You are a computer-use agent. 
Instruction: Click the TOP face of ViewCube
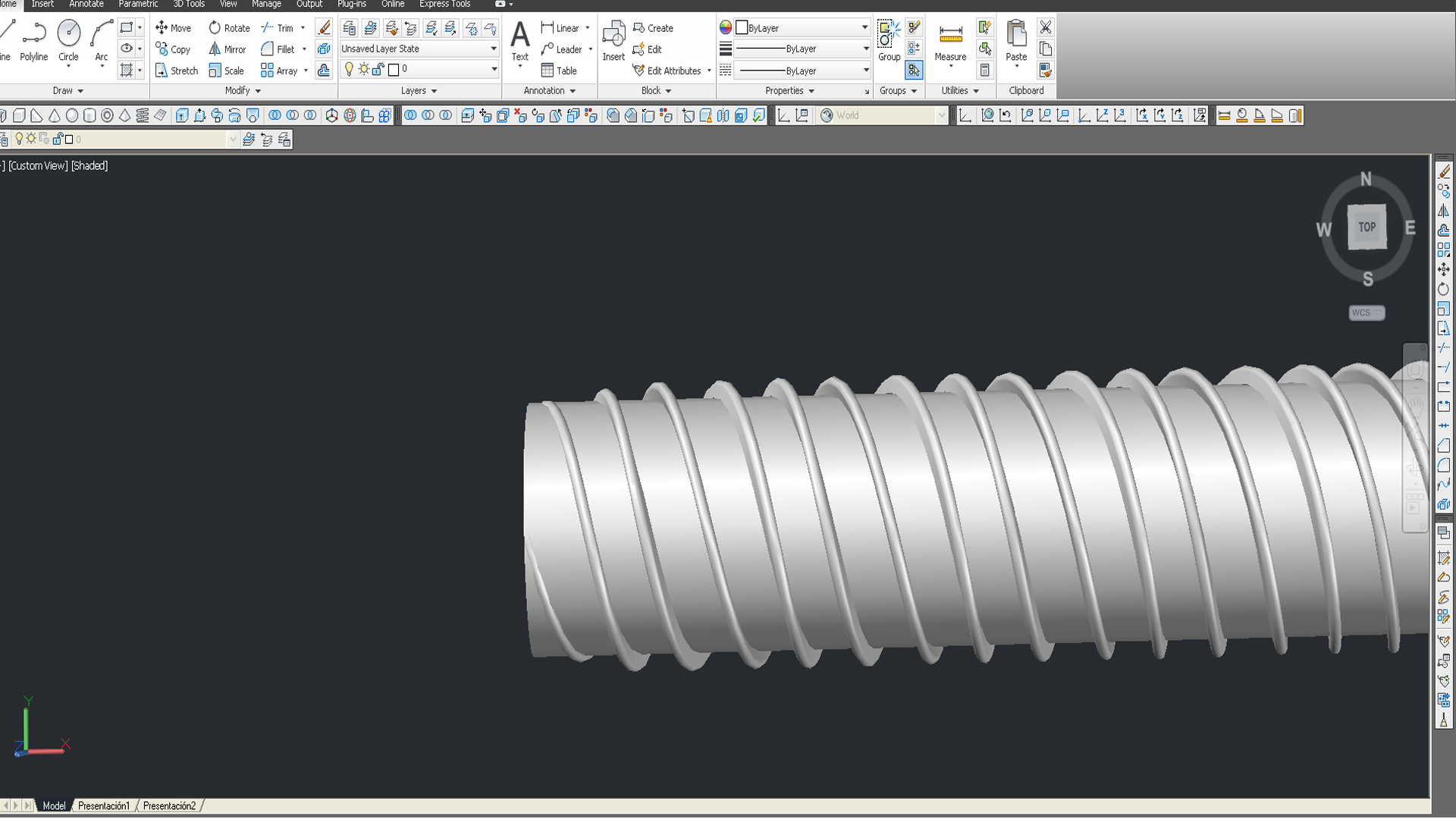(x=1367, y=227)
